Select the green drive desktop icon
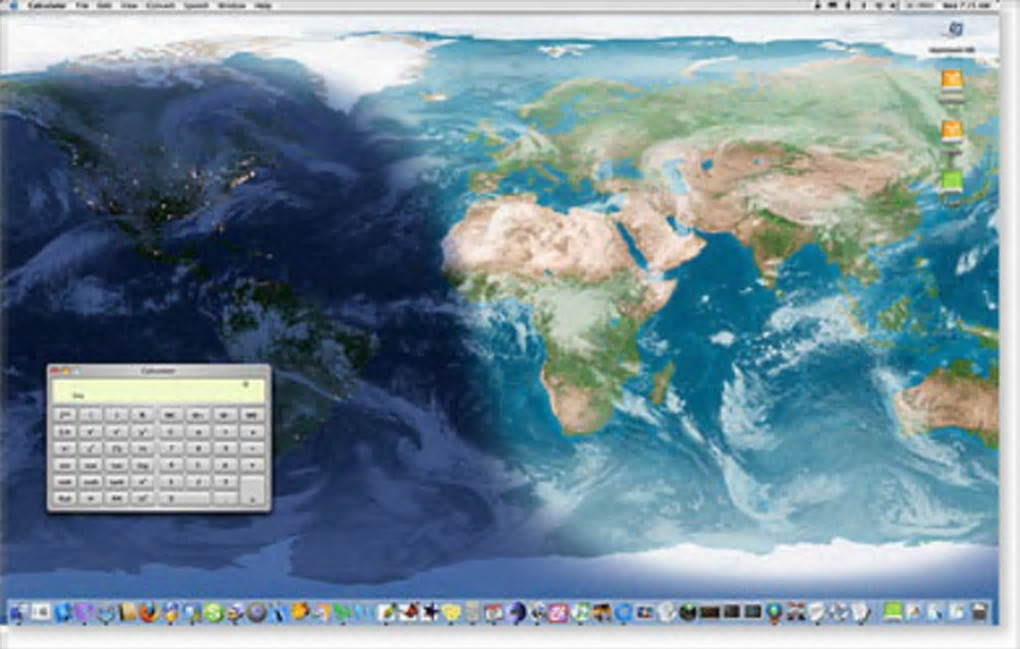This screenshot has height=649, width=1020. (952, 183)
